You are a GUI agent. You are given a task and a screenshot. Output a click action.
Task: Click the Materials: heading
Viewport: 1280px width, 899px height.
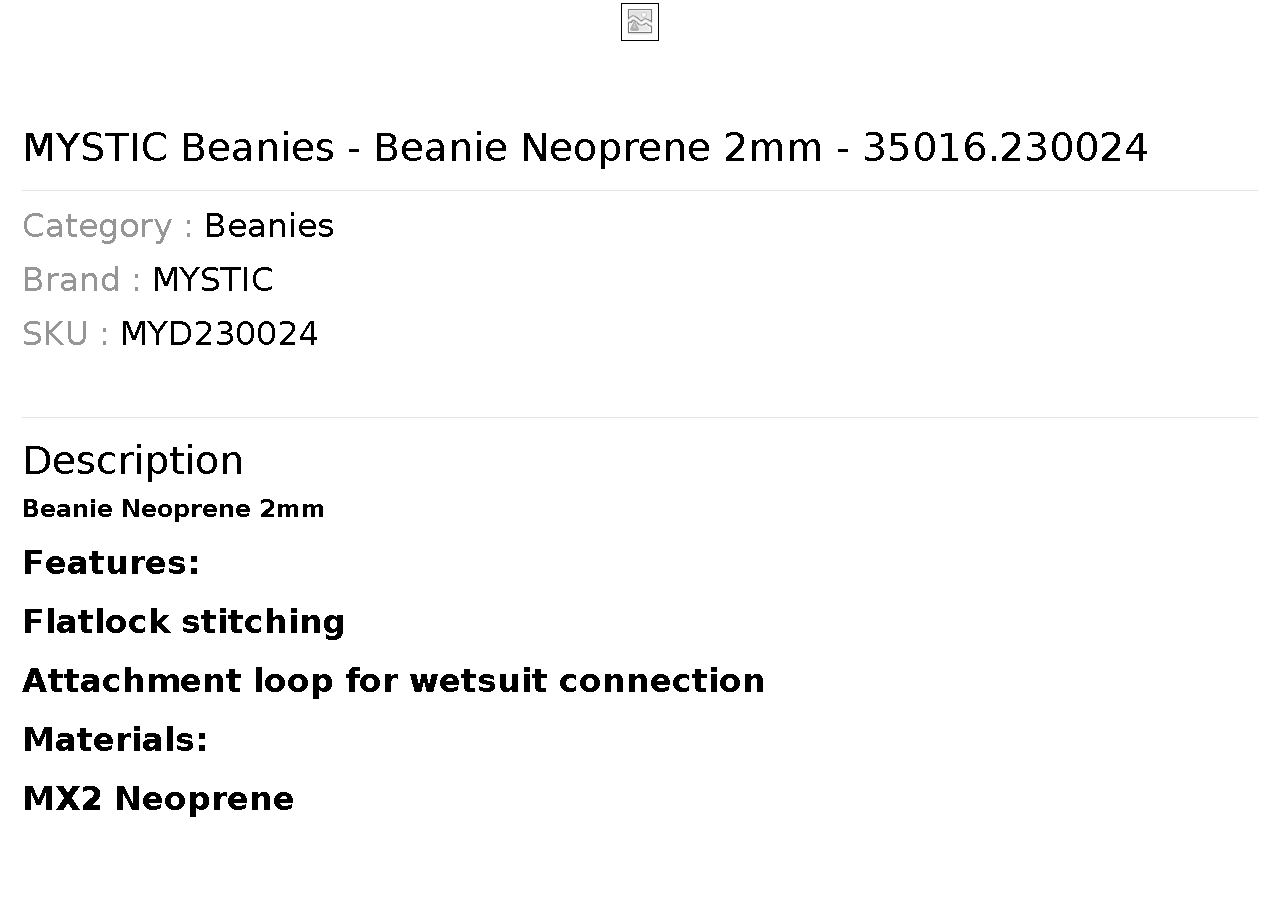(x=115, y=740)
